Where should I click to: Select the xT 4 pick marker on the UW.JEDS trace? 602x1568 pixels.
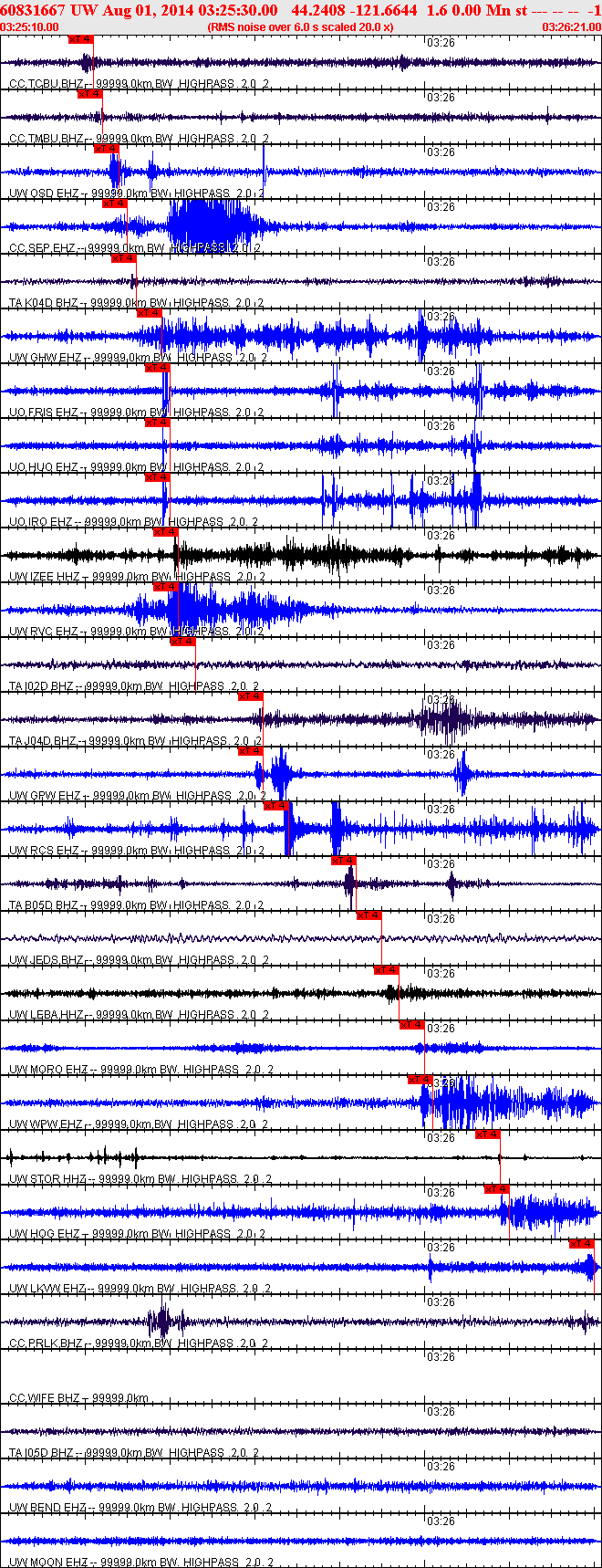pos(368,915)
